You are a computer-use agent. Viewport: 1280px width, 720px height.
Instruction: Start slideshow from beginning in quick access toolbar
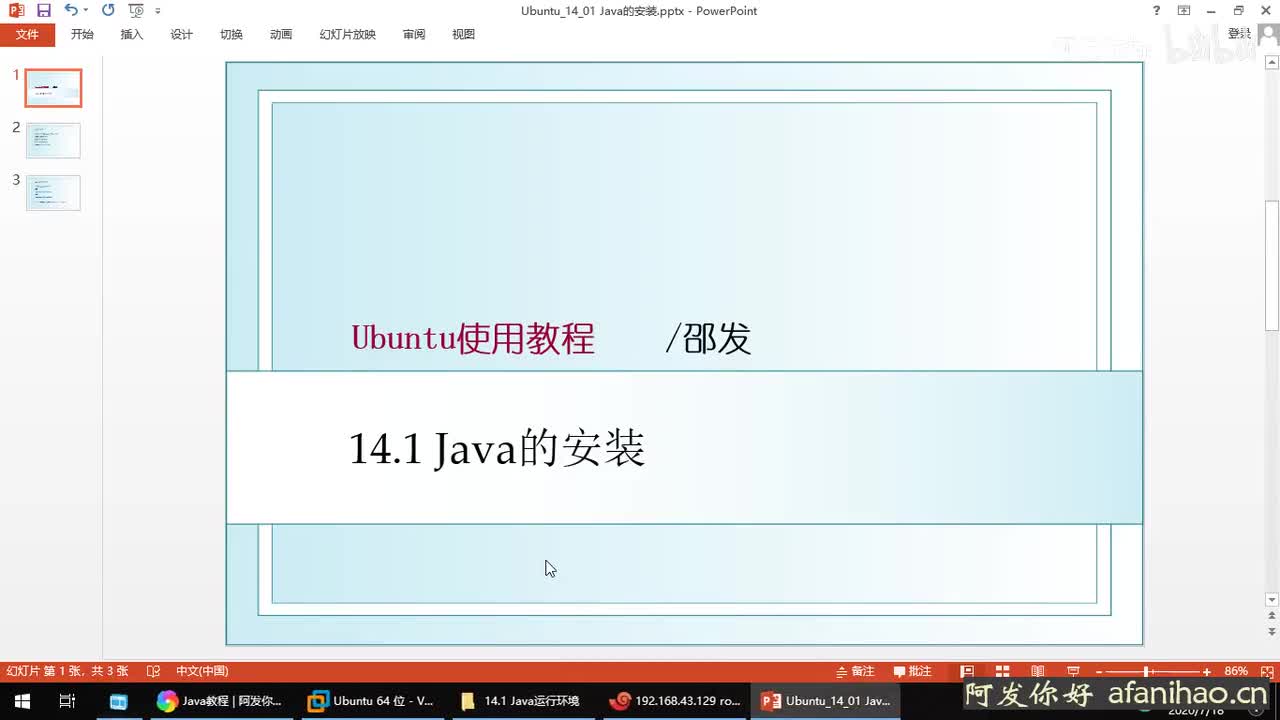click(x=136, y=11)
